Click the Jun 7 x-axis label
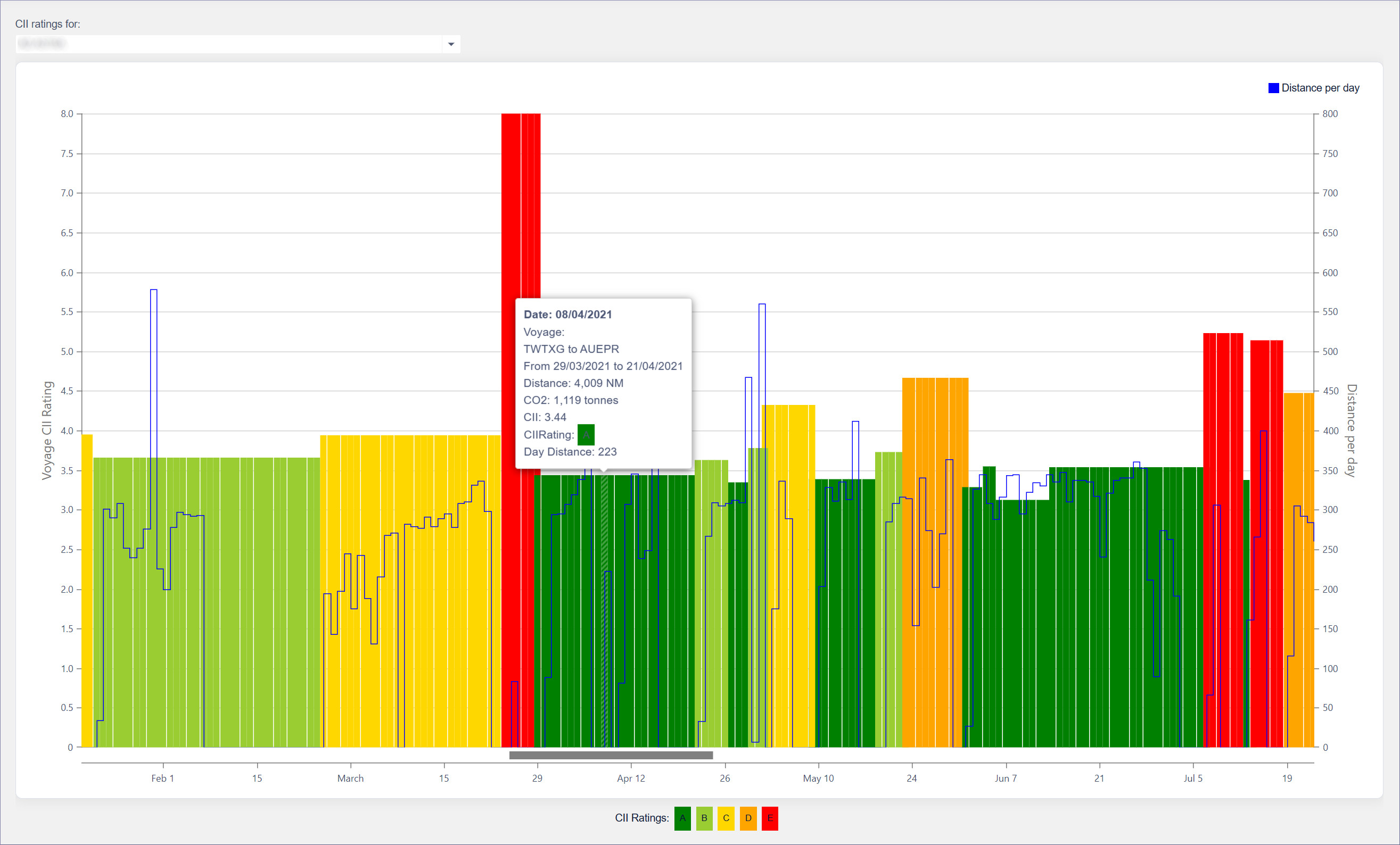The width and height of the screenshot is (1400, 845). coord(1005,778)
